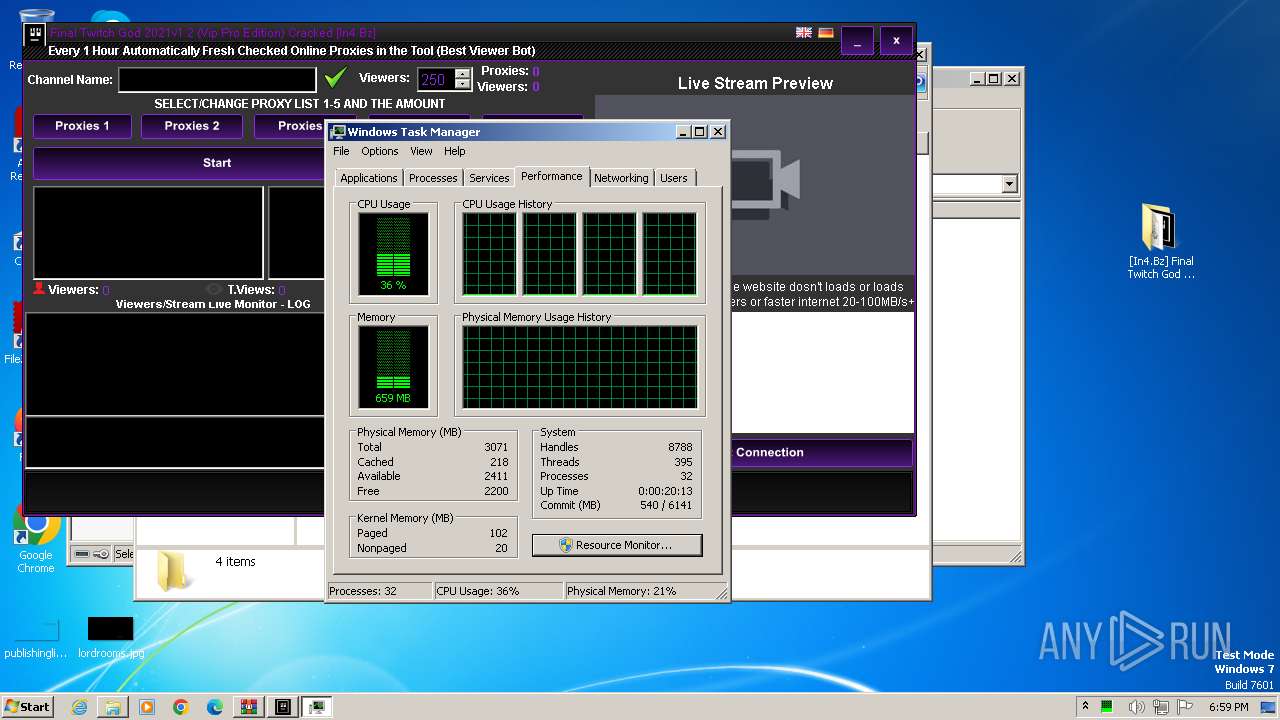This screenshot has height=720, width=1280.
Task: Click the Resource Monitor button
Action: (x=617, y=545)
